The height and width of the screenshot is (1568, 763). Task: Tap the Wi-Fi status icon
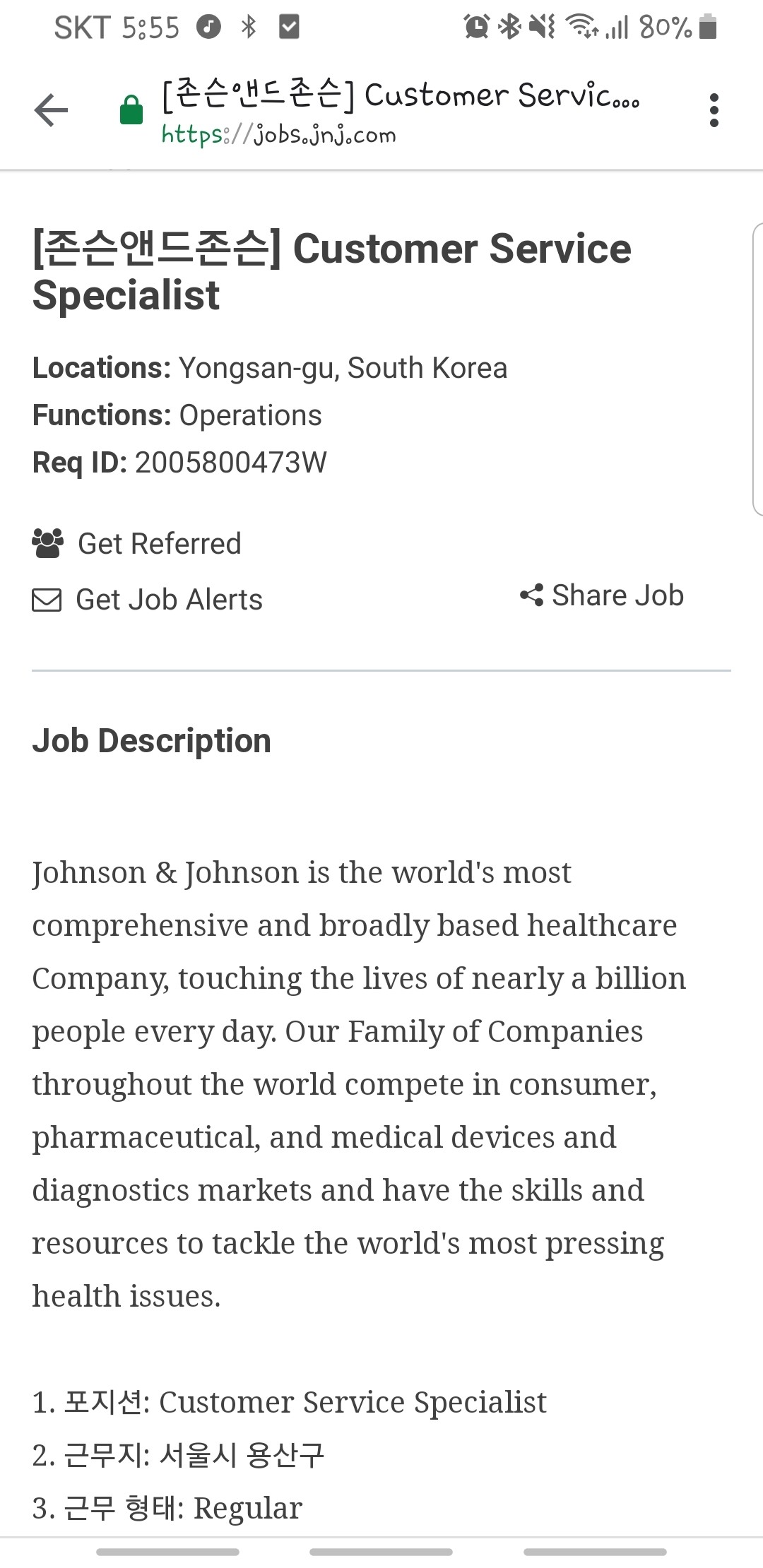tap(582, 28)
